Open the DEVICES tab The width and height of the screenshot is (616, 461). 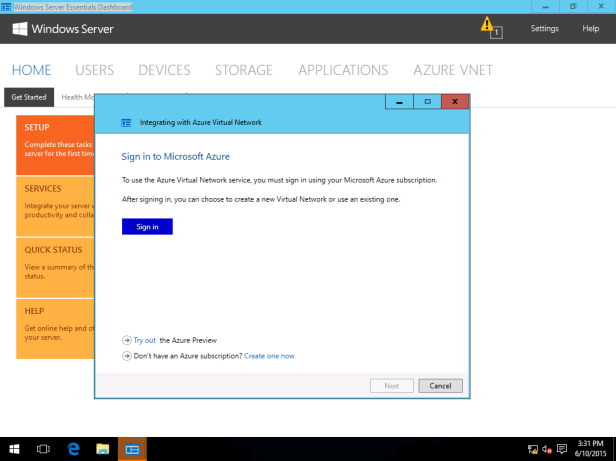[x=164, y=70]
